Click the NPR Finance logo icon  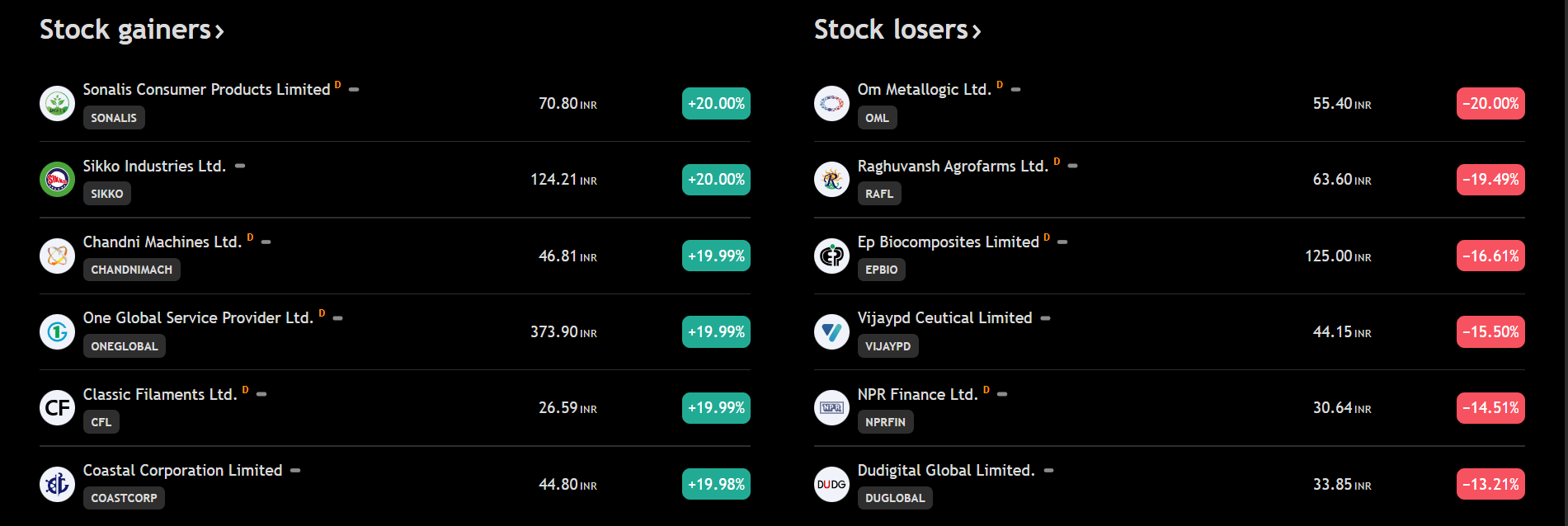click(831, 408)
